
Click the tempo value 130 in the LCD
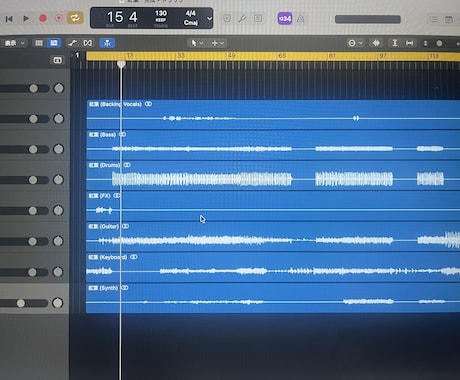[x=161, y=14]
